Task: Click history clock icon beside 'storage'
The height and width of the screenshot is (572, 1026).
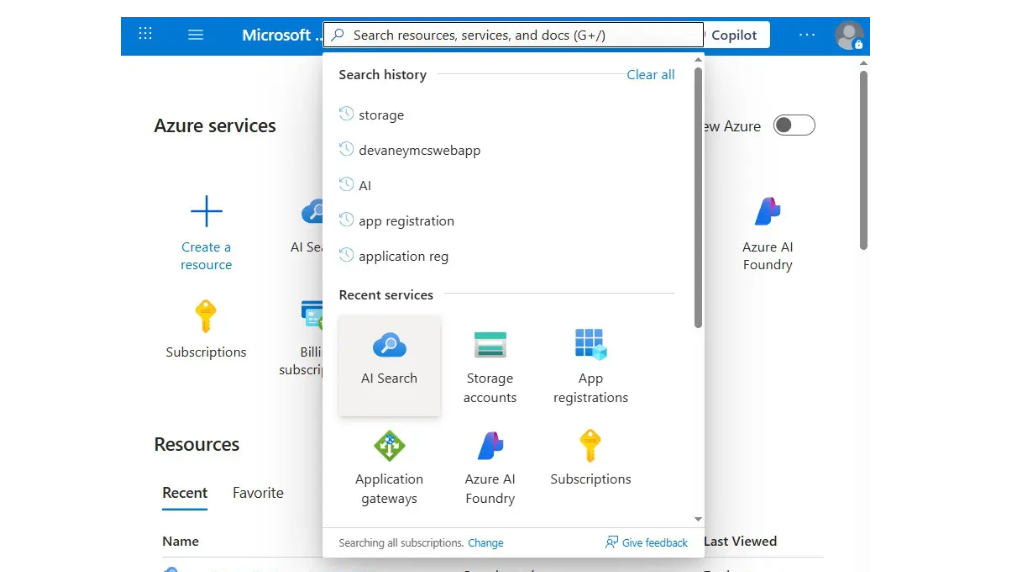Action: click(346, 114)
